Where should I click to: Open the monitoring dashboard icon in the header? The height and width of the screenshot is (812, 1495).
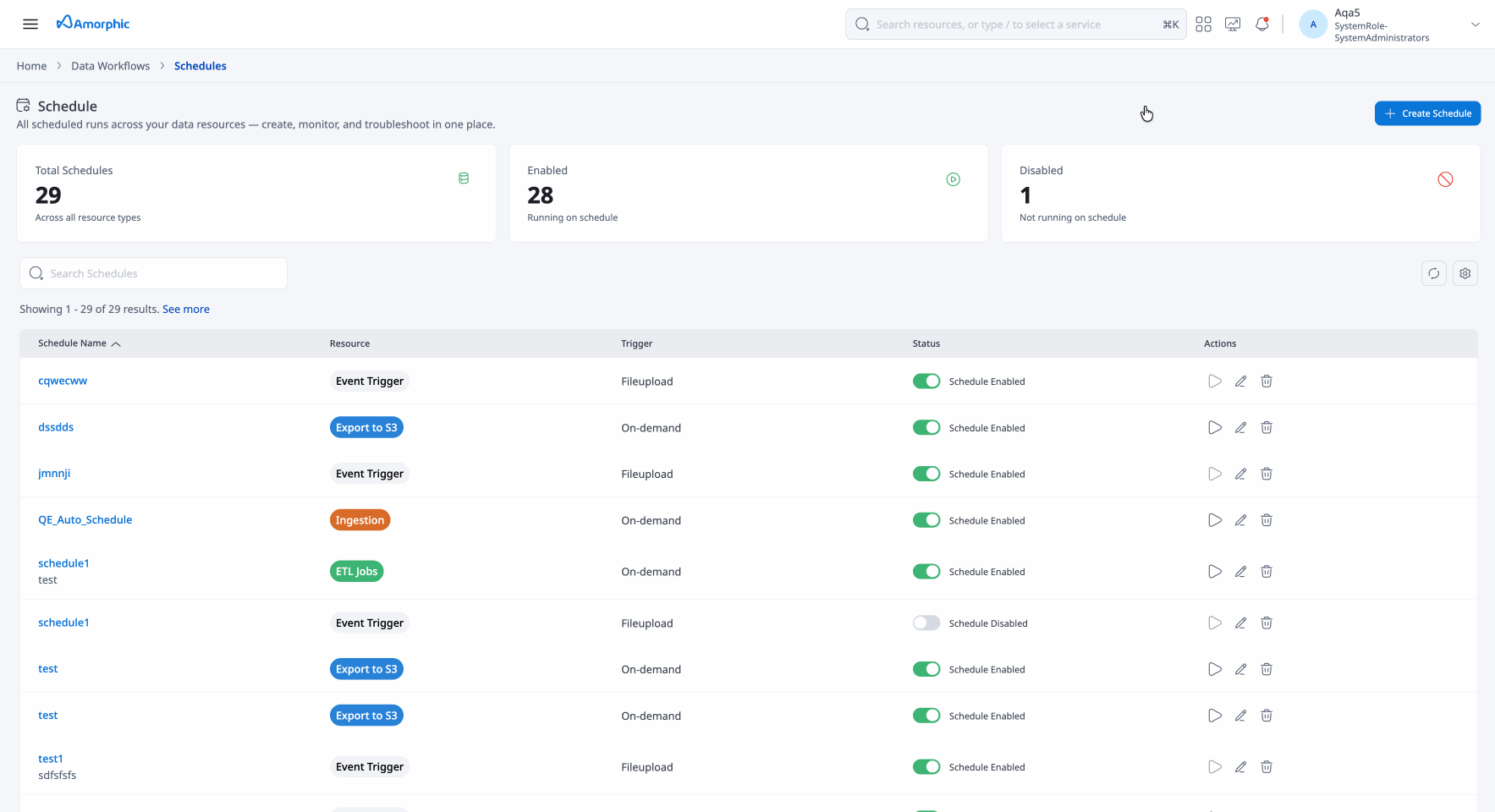click(x=1233, y=25)
